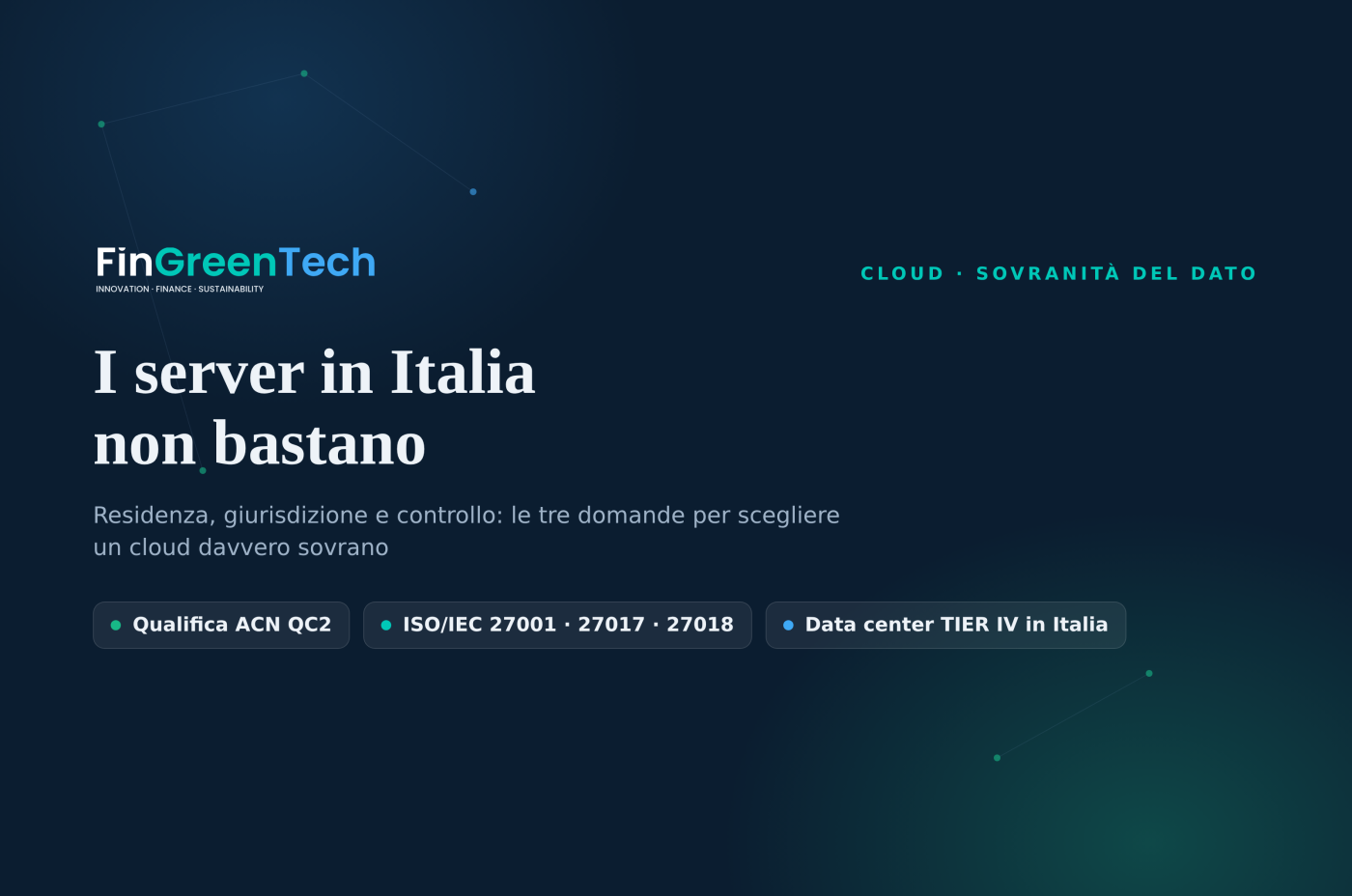
Task: Click the Qualifica ACN QC2 badge
Action: [221, 625]
